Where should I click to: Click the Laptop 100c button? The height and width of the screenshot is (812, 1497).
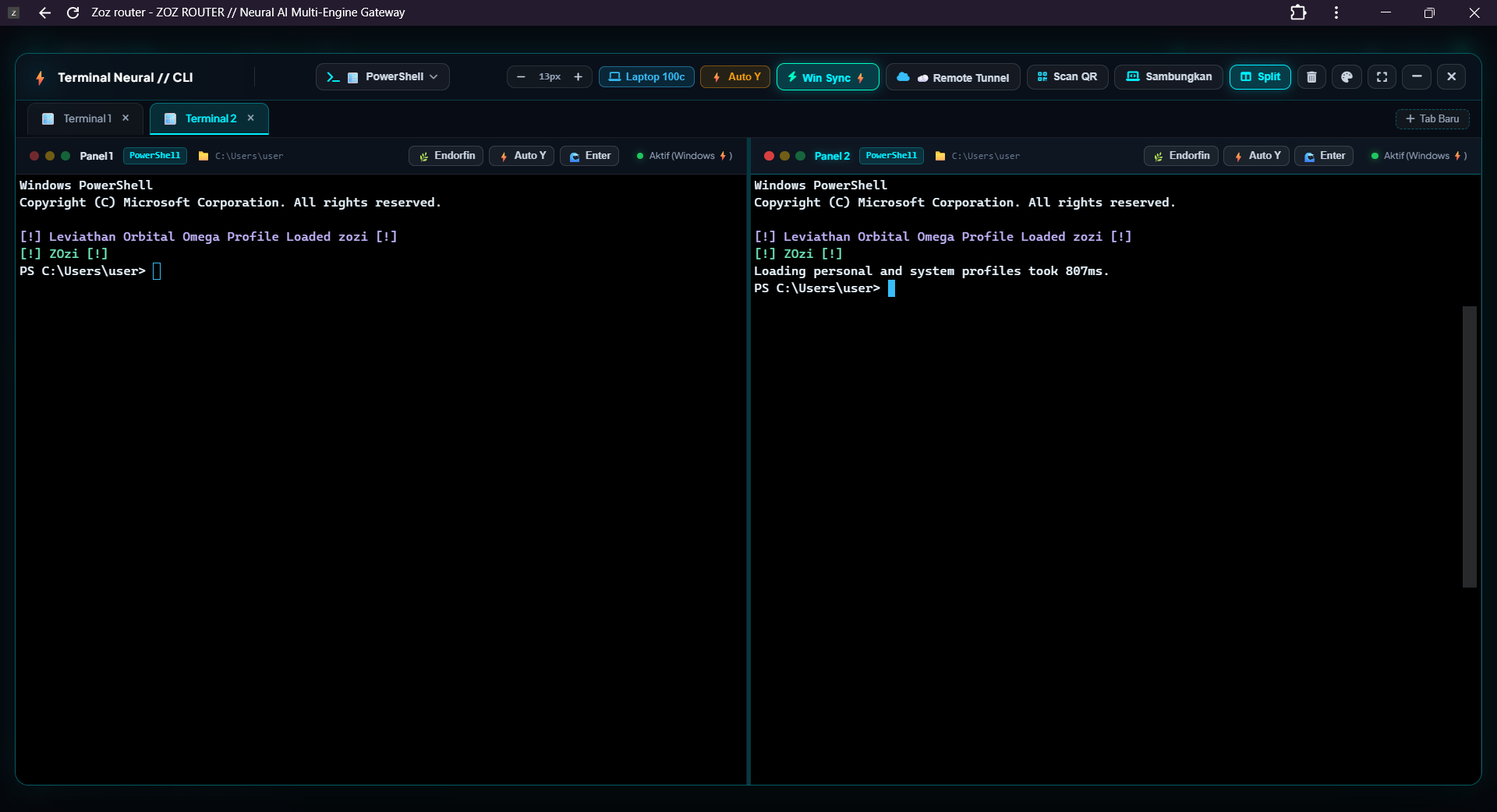pyautogui.click(x=646, y=77)
